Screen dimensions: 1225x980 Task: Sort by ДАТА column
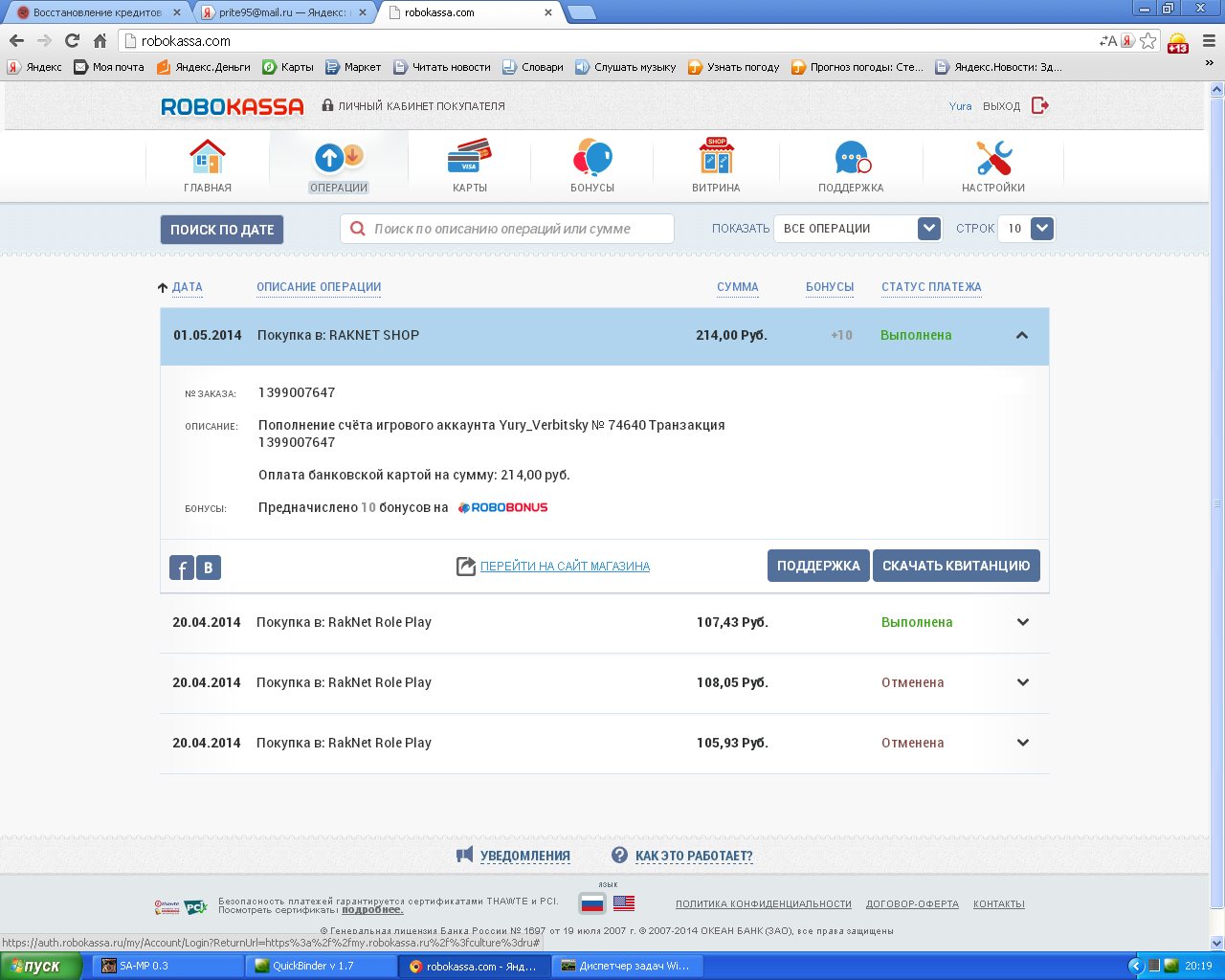187,287
